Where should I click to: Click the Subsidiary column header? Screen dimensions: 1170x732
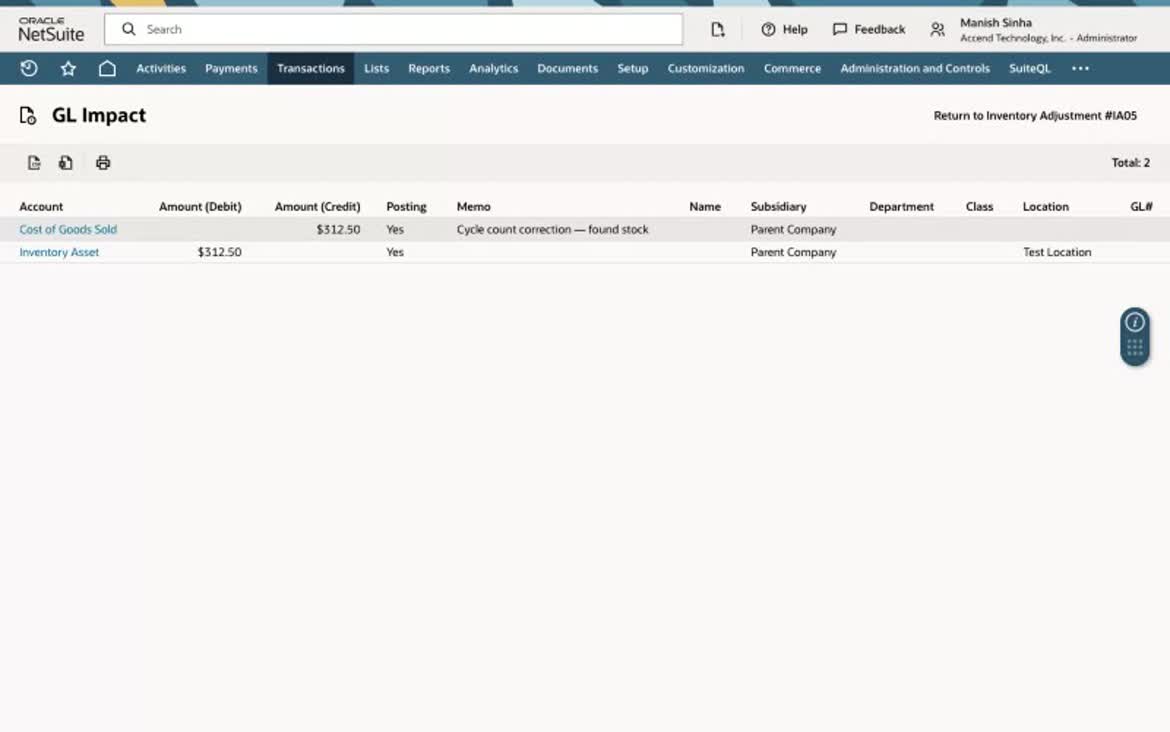coord(778,207)
